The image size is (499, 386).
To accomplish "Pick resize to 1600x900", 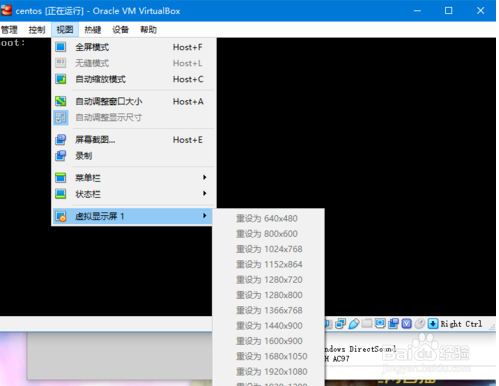I will 269,341.
